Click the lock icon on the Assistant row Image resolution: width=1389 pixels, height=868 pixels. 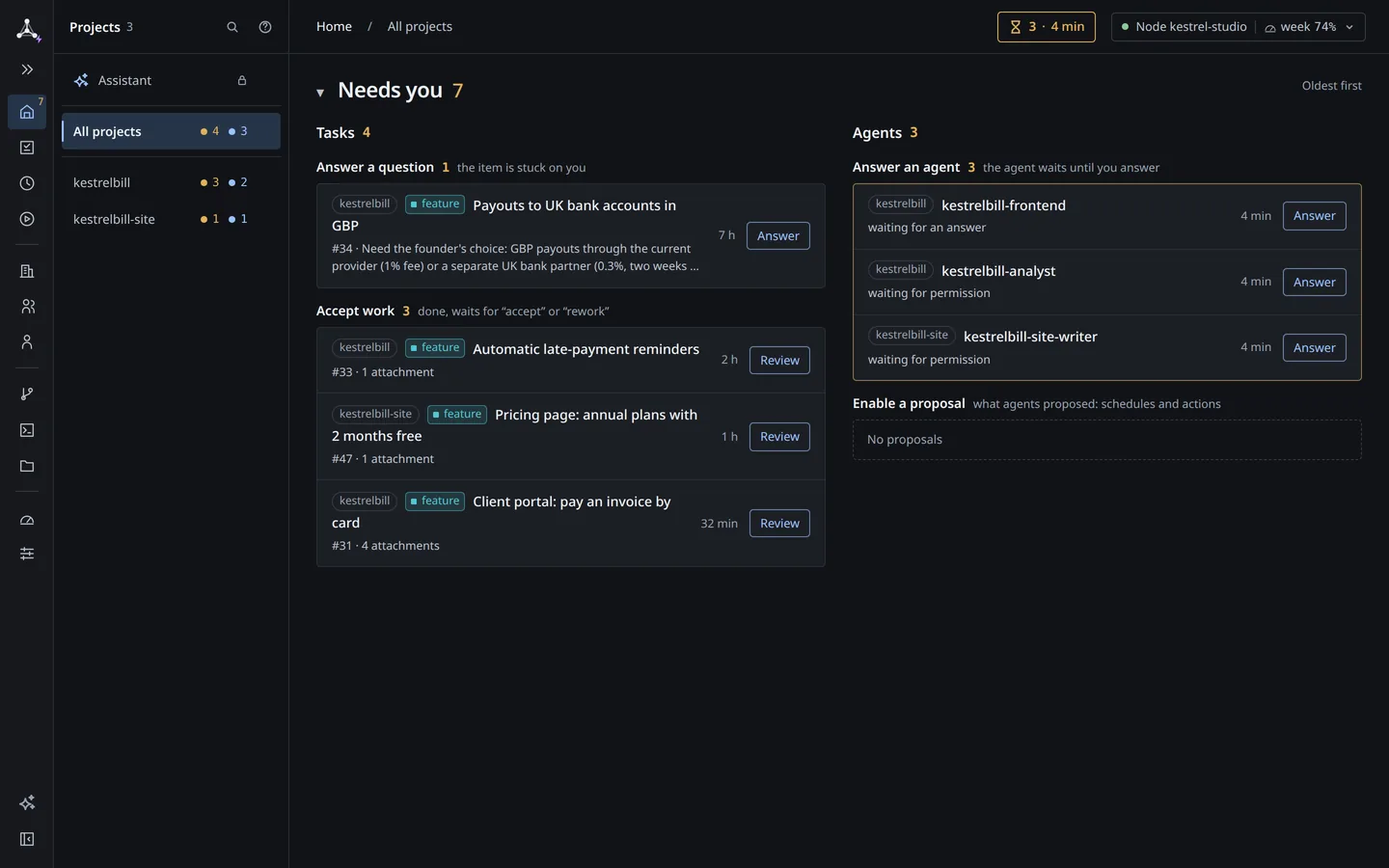pyautogui.click(x=242, y=81)
